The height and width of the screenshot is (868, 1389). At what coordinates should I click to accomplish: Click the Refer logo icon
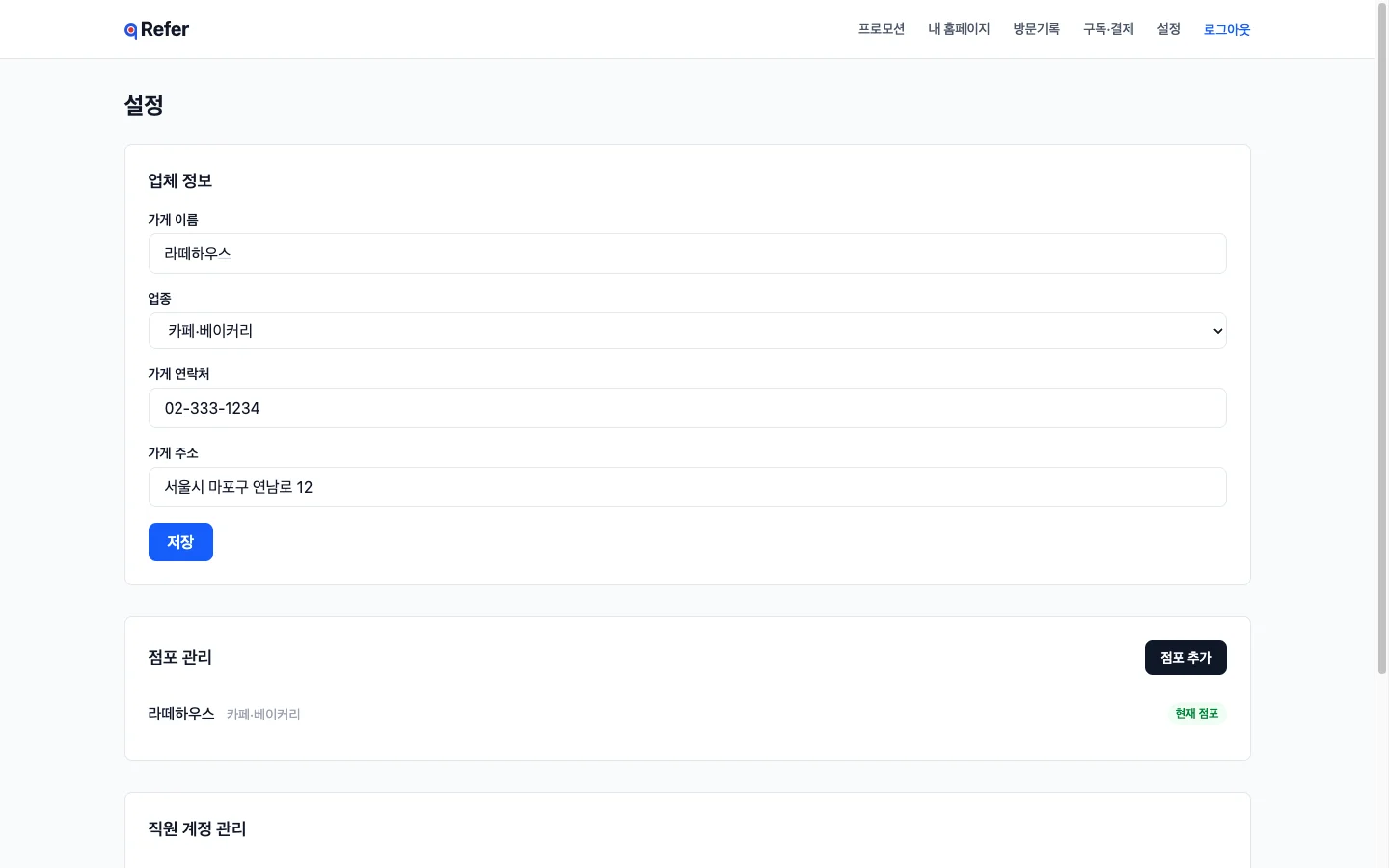coord(131,30)
